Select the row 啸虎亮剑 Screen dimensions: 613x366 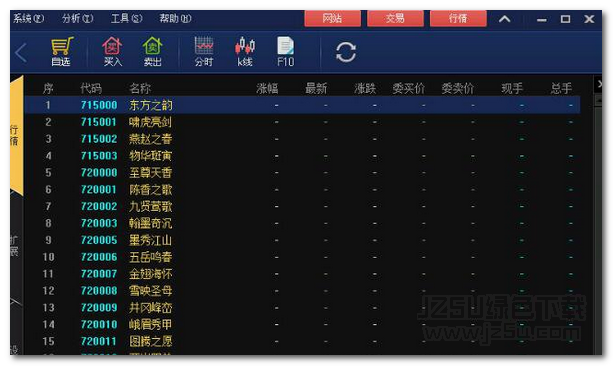pyautogui.click(x=302, y=122)
